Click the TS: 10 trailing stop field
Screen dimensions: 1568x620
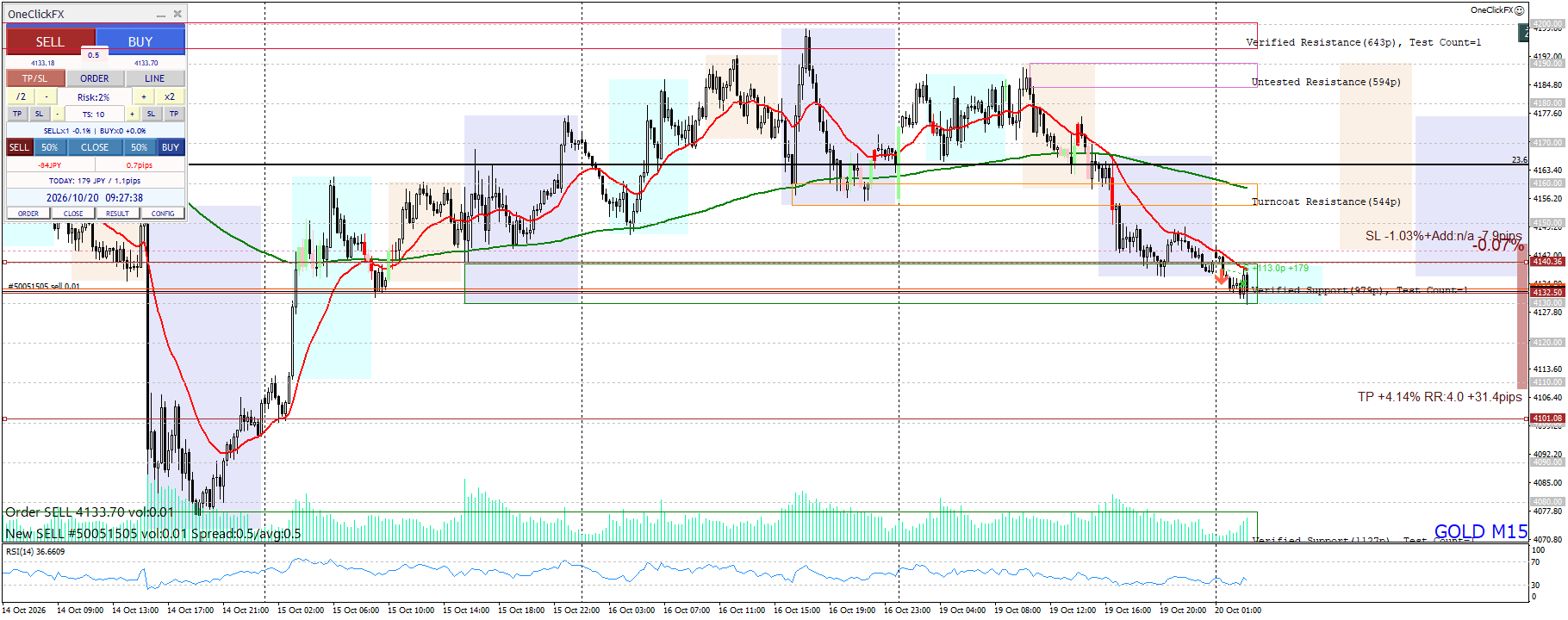[x=94, y=114]
